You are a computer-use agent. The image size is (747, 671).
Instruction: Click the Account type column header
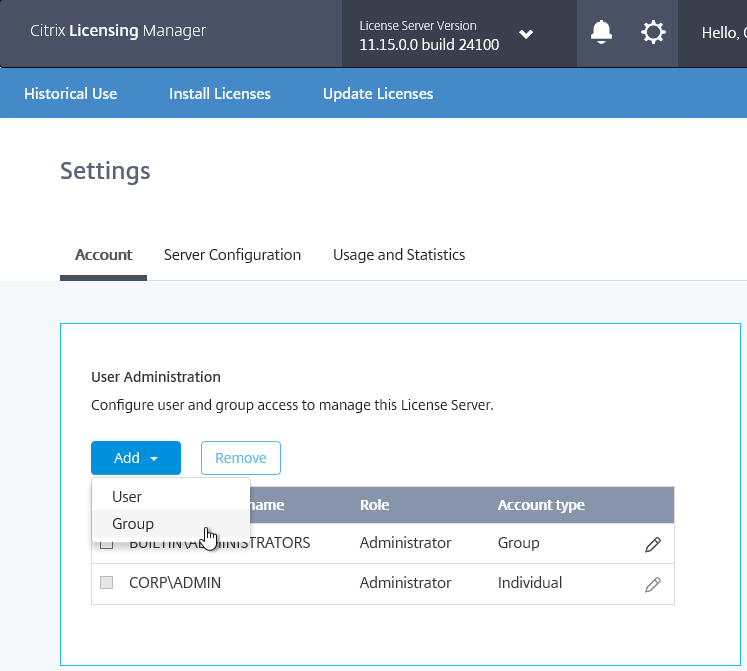[x=541, y=505]
